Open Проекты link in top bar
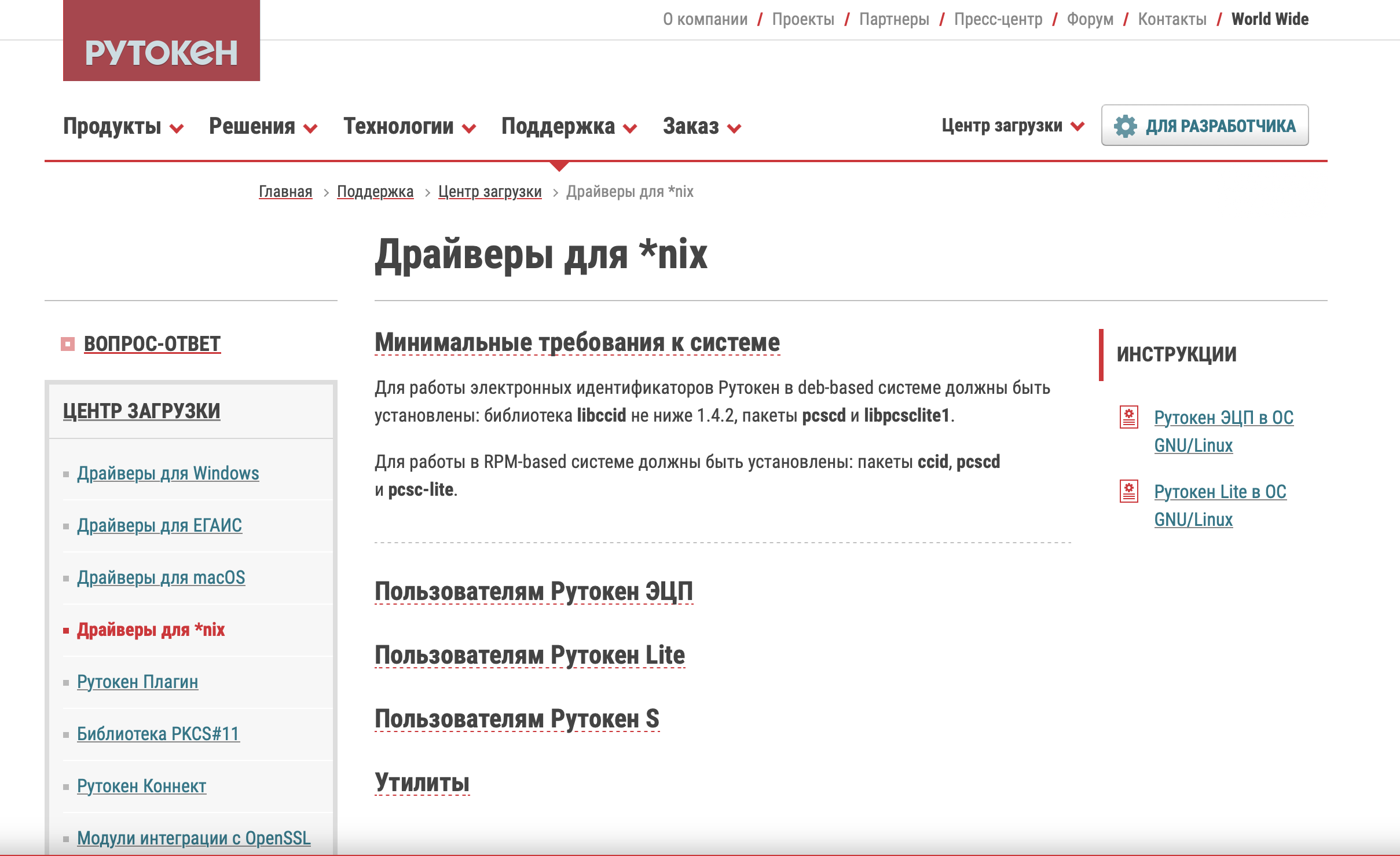Screen dimensions: 1400x856 [803, 19]
